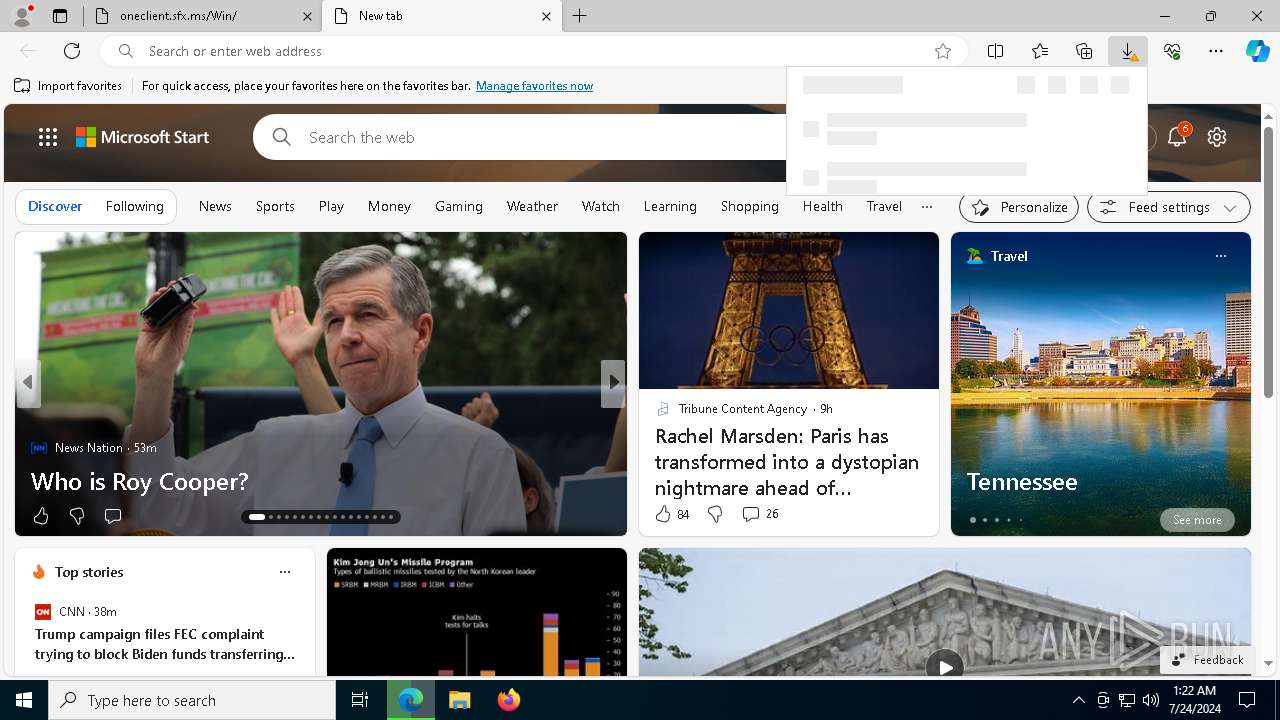
Task: Open Sports category
Action: (x=275, y=206)
